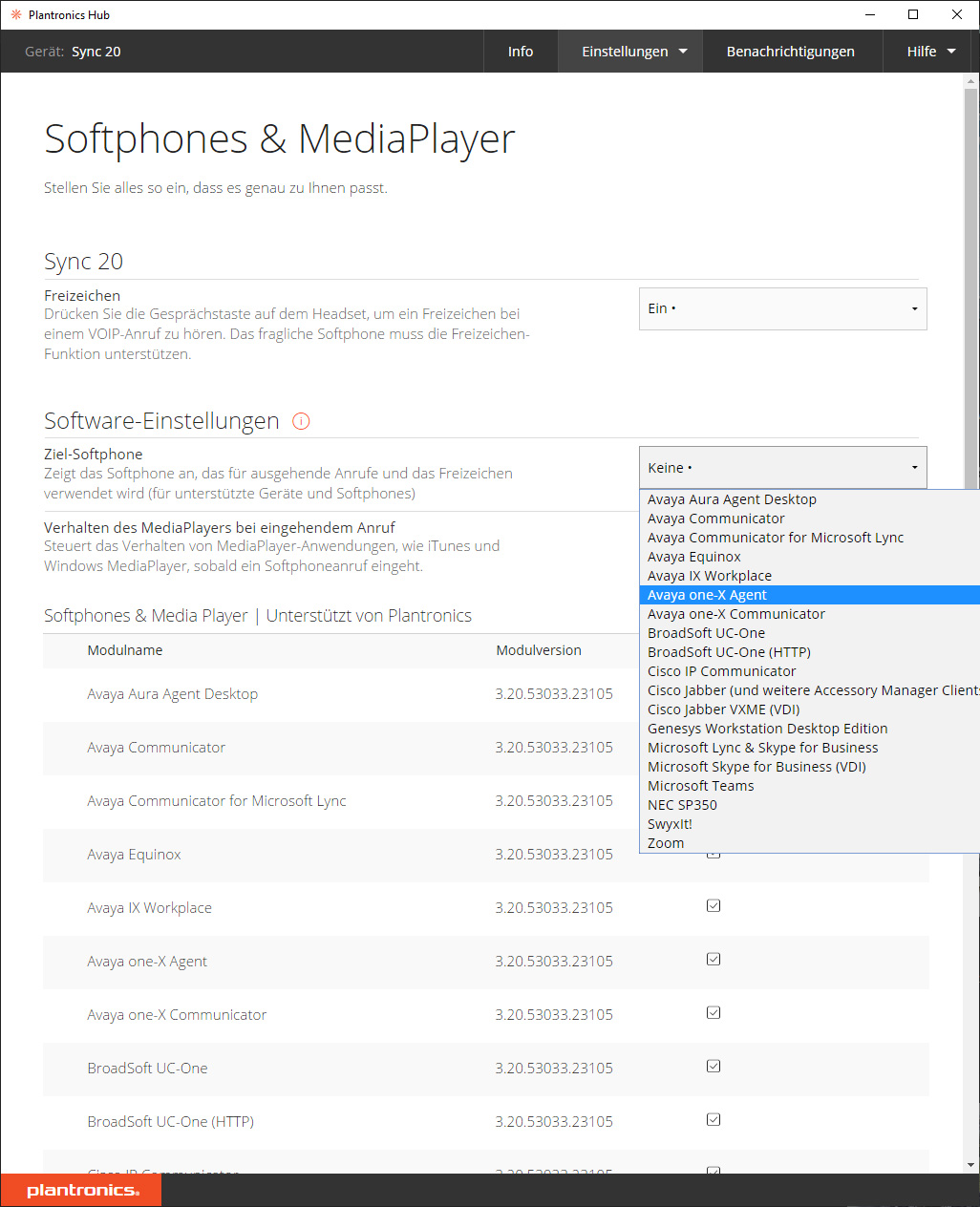Click the Plantronics Hub title bar icon
The width and height of the screenshot is (980, 1207).
click(15, 14)
